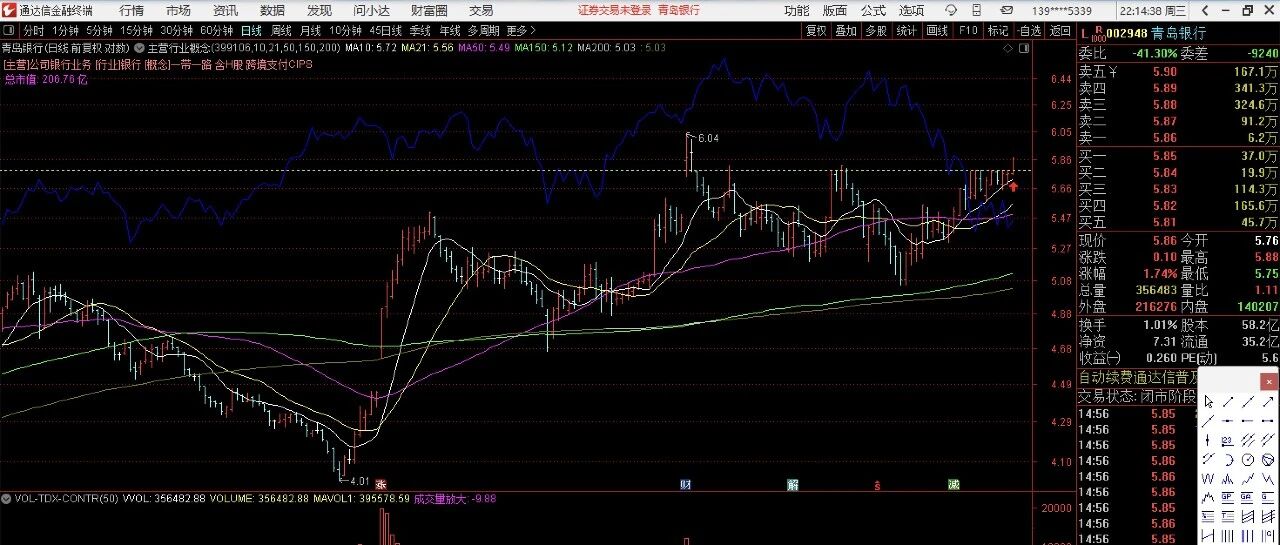Image resolution: width=1280 pixels, height=545 pixels.
Task: Choose the W-wave pattern drawing tool
Action: [1208, 478]
